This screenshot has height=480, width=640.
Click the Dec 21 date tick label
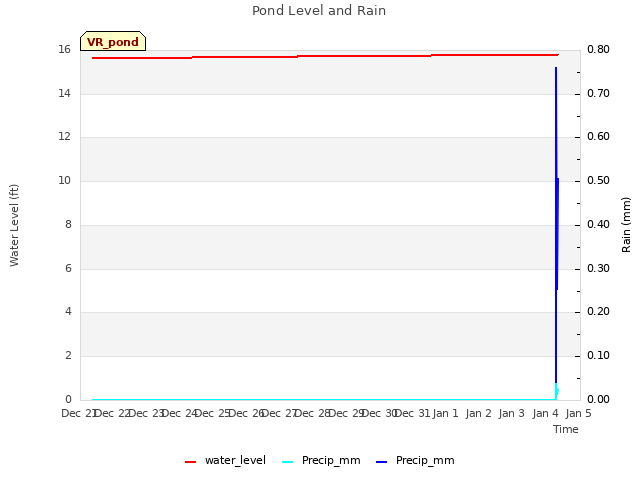coord(78,413)
